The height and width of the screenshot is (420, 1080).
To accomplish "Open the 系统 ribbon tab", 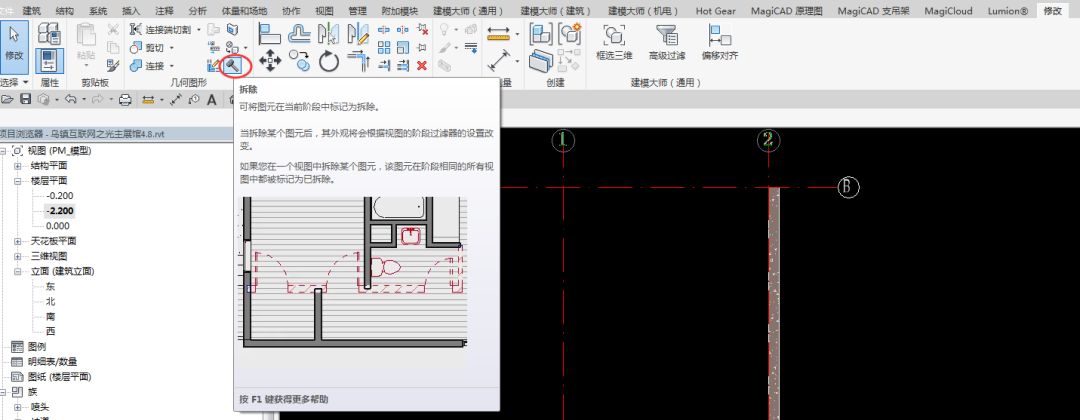I will [x=98, y=11].
